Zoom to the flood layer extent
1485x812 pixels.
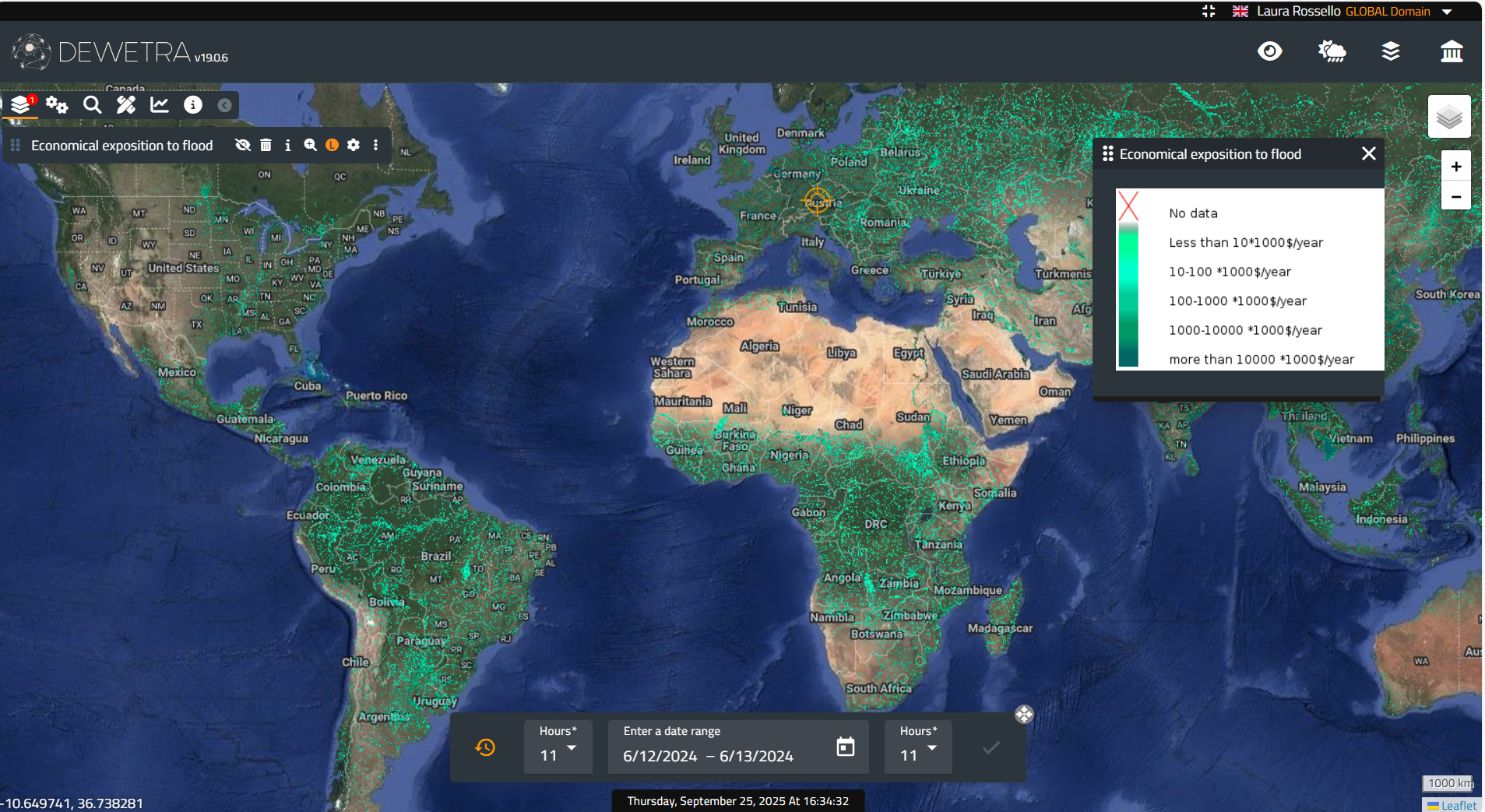(310, 146)
